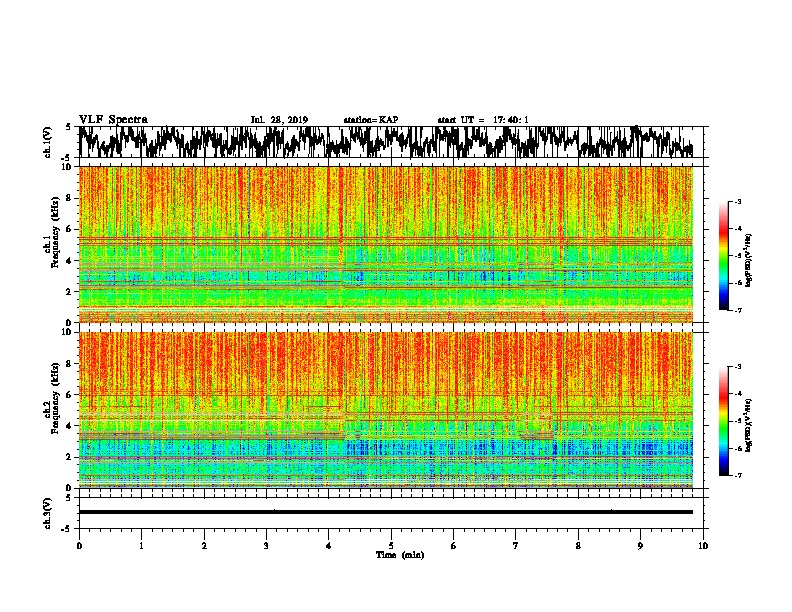The width and height of the screenshot is (792, 612).
Task: Click time axis tick label "0"
Action: 79,546
